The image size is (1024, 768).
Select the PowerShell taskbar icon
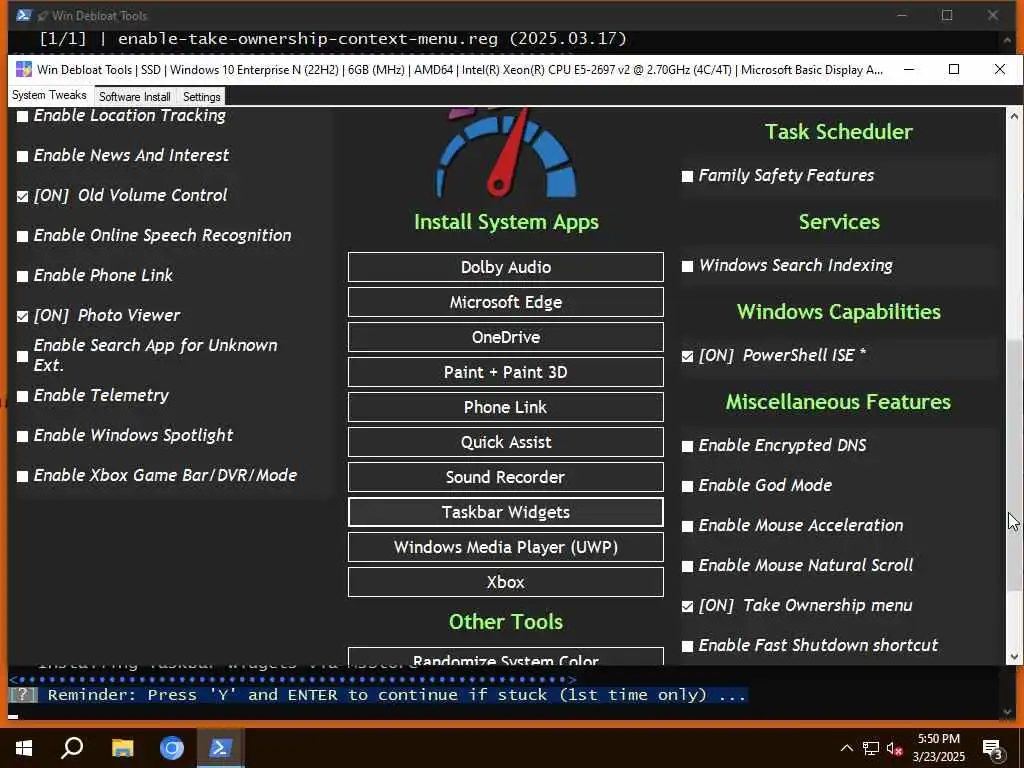click(x=220, y=748)
